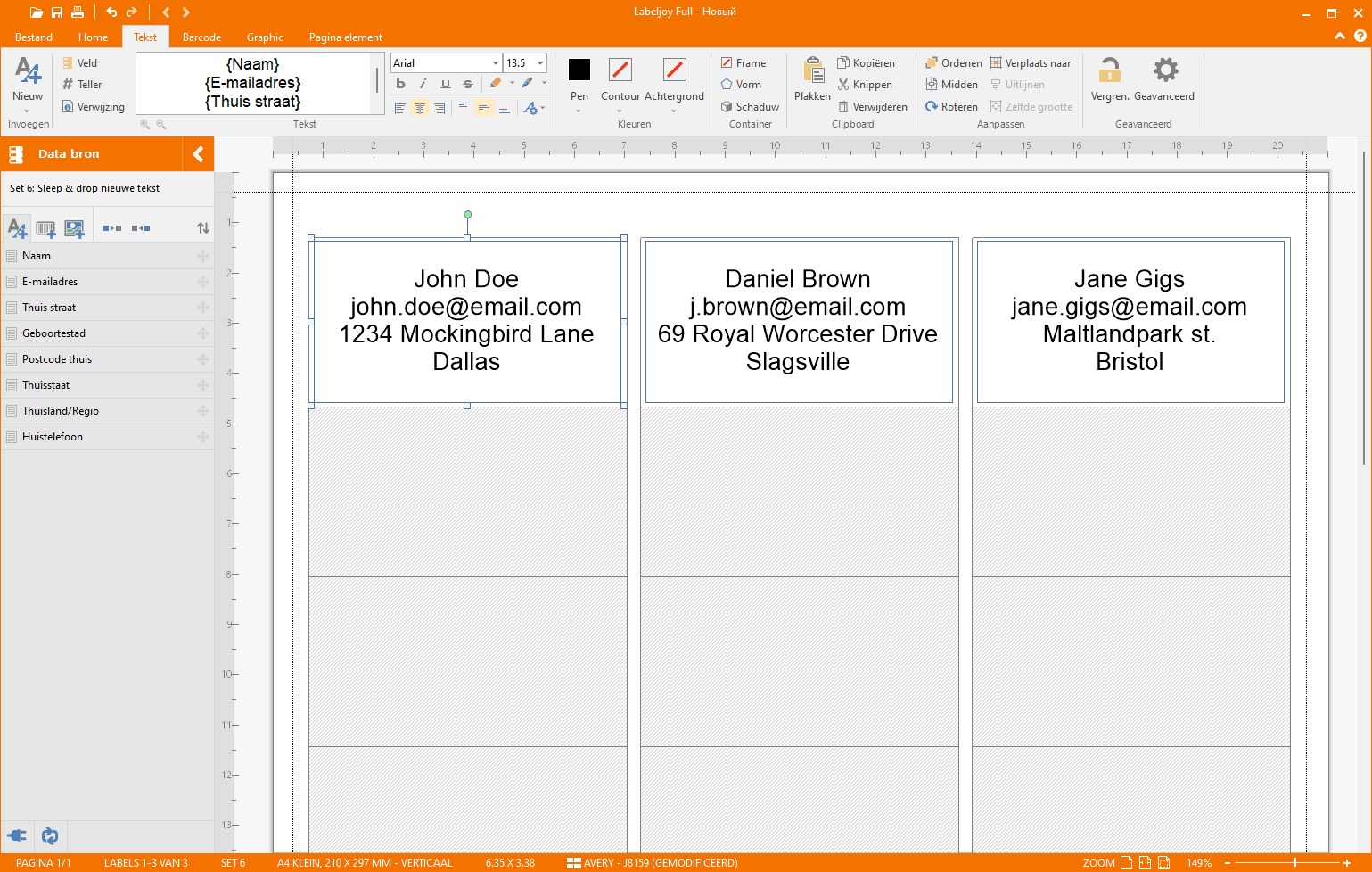Switch to the Pagina element tab
The width and height of the screenshot is (1372, 872).
(345, 37)
